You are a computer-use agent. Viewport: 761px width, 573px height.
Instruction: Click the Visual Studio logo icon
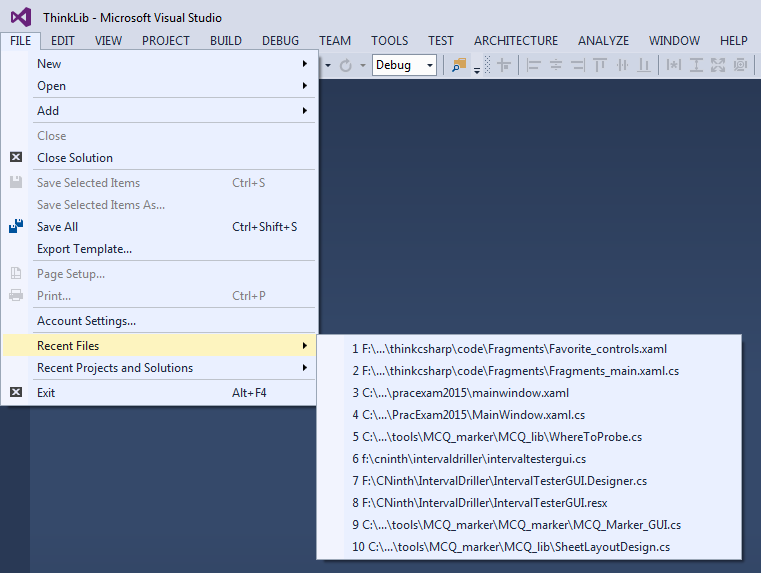click(x=21, y=17)
